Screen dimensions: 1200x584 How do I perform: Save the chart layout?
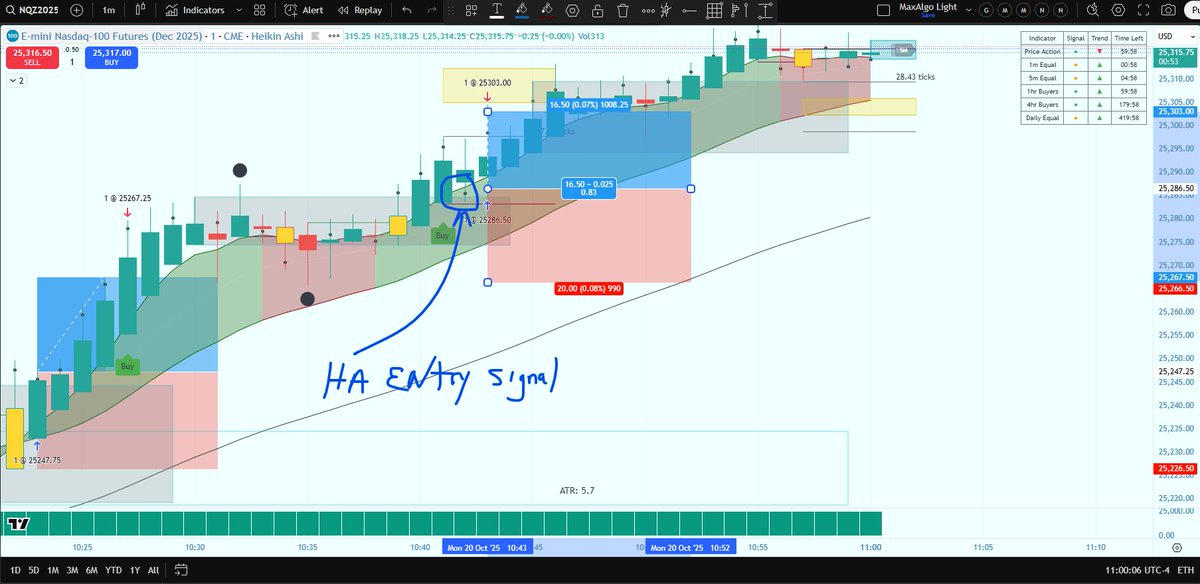(929, 15)
